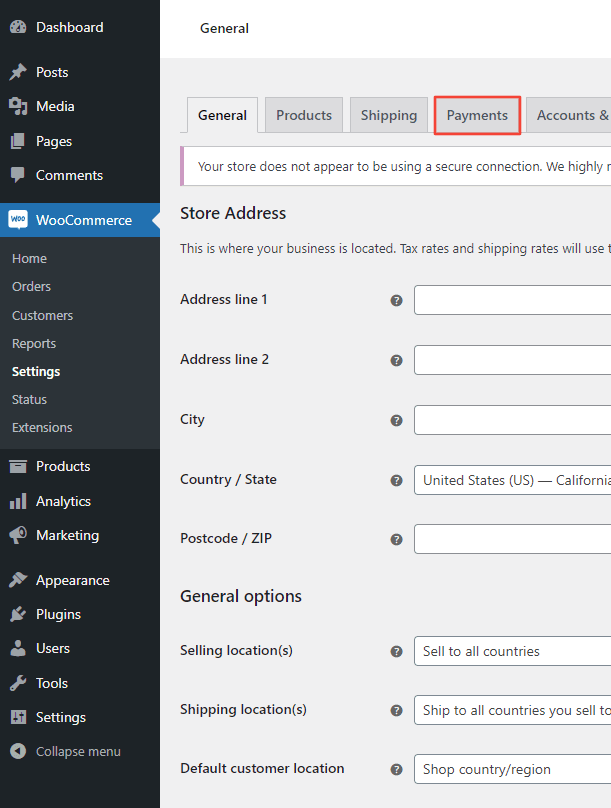Screen dimensions: 611x808
Task: Select the Dashboard icon at the top
Action: tap(18, 27)
